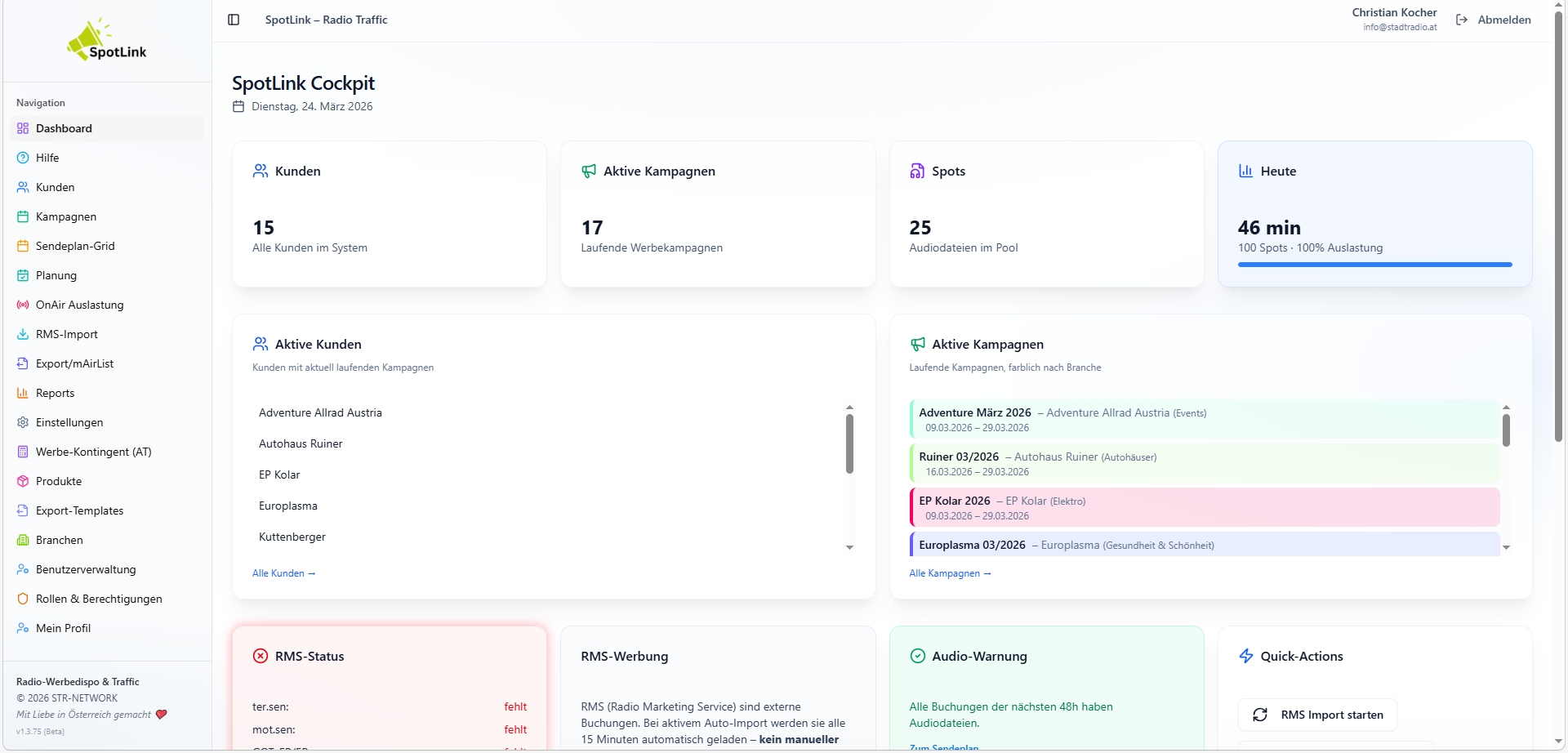The image size is (1568, 753).
Task: Click the Abmelden logout icon
Action: tap(1462, 20)
